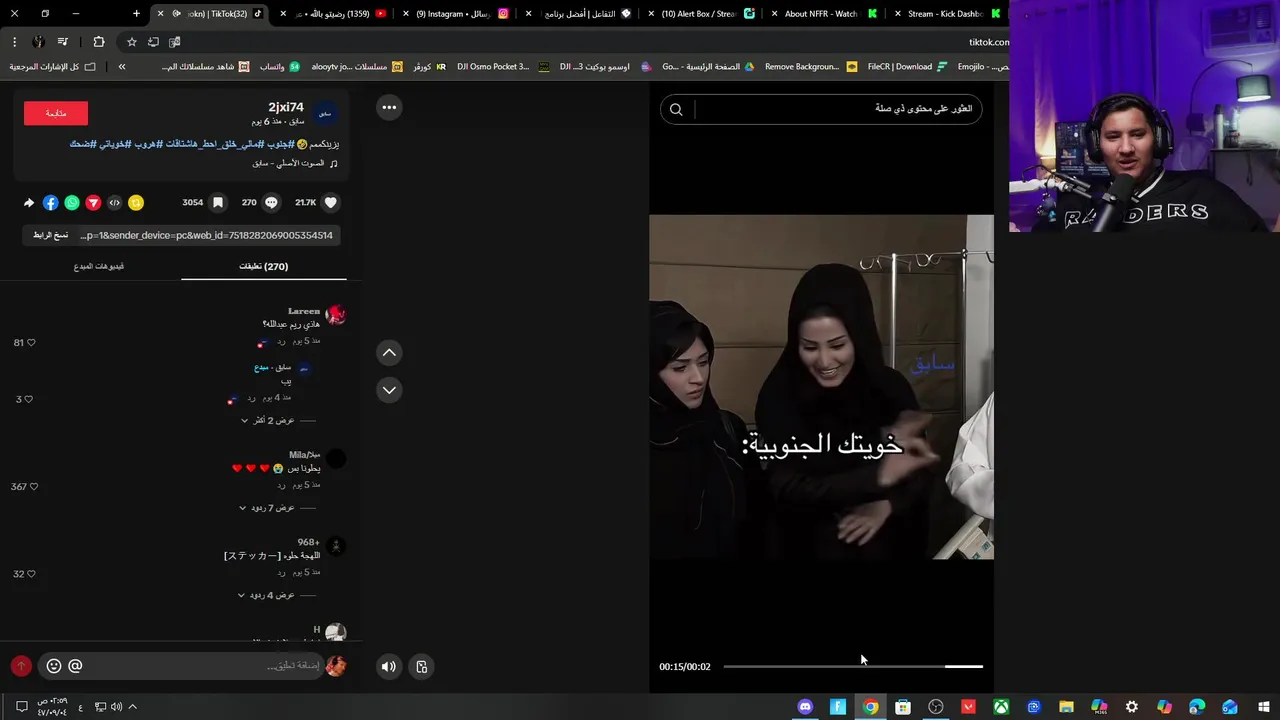Like the comment with 32 likes

coord(31,574)
